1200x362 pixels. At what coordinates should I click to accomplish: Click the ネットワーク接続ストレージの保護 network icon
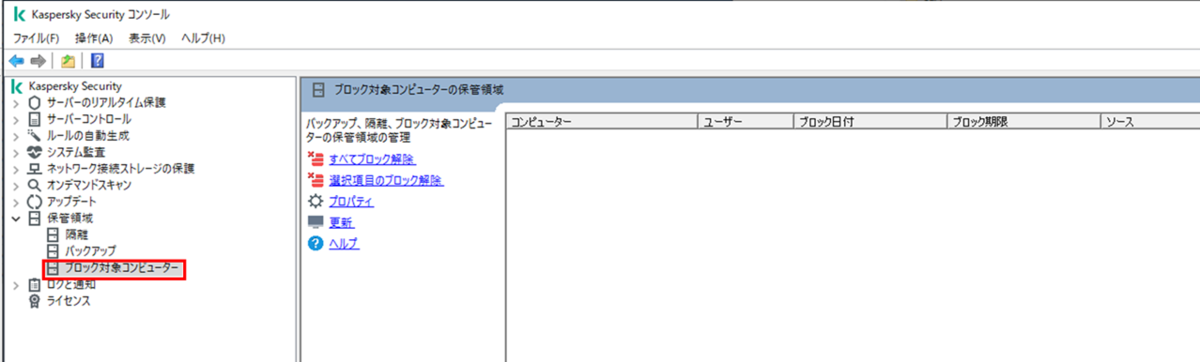[x=35, y=169]
